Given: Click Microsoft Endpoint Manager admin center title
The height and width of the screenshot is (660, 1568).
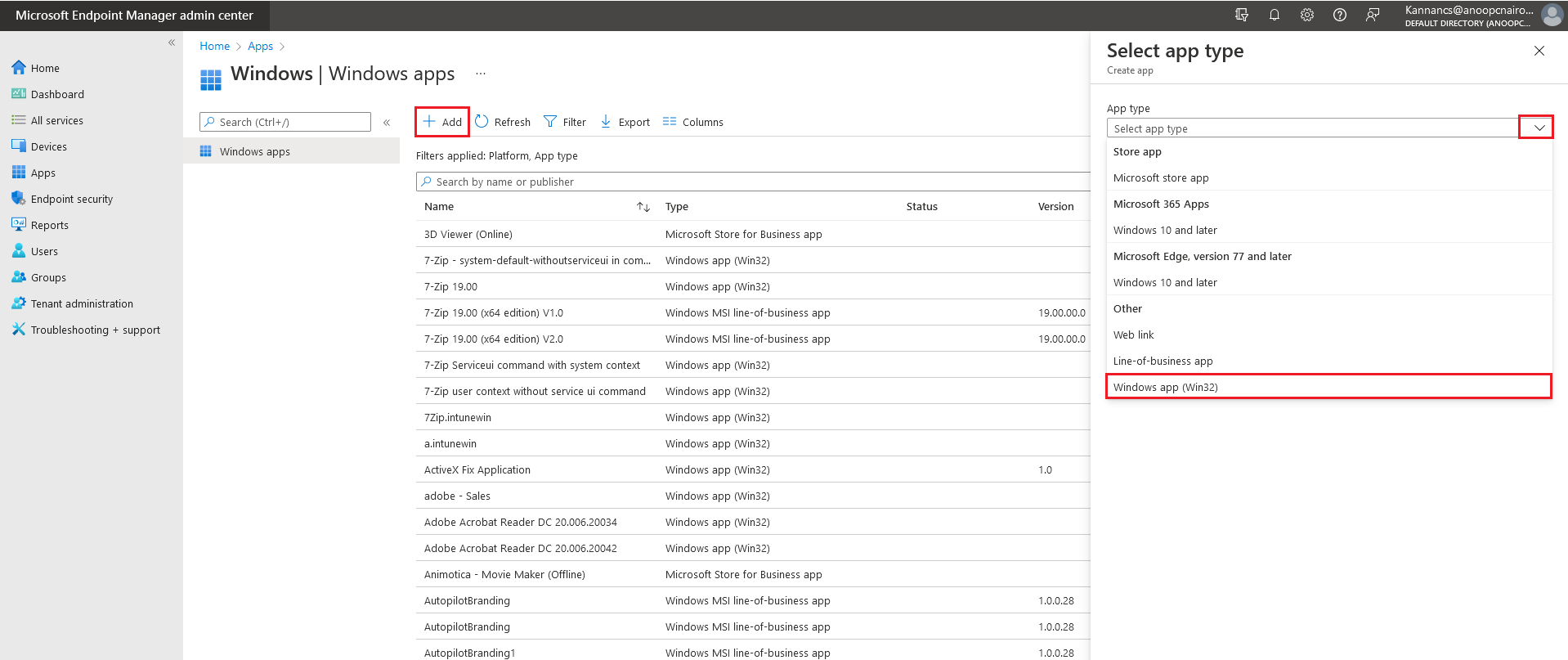Looking at the screenshot, I should point(134,16).
